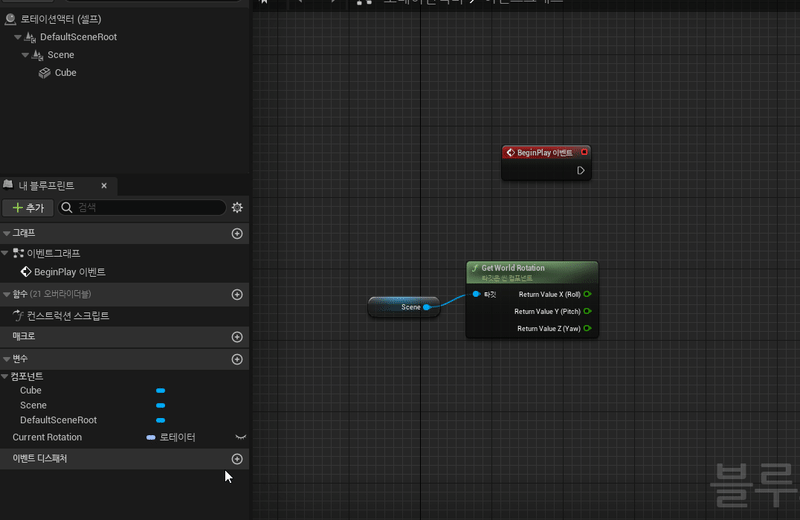The height and width of the screenshot is (520, 800).
Task: Open the 로테이터 type dropdown
Action: point(171,437)
